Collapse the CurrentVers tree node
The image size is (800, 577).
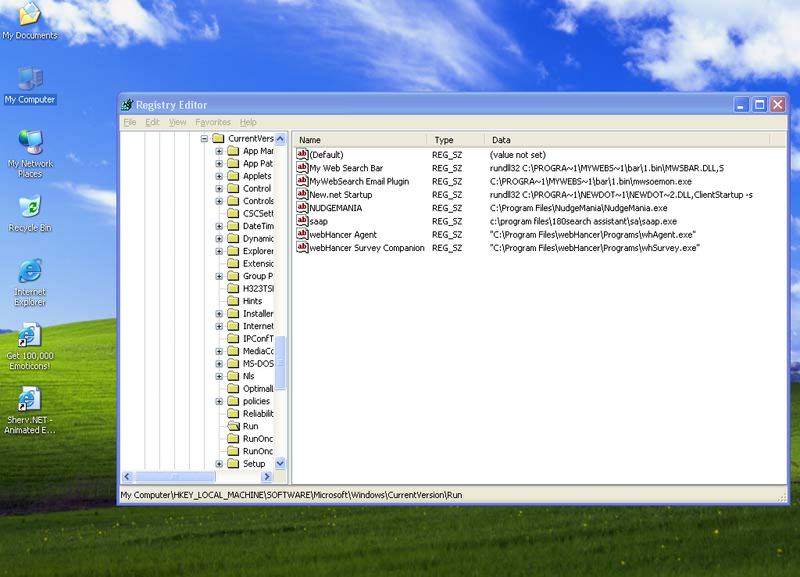pos(204,138)
